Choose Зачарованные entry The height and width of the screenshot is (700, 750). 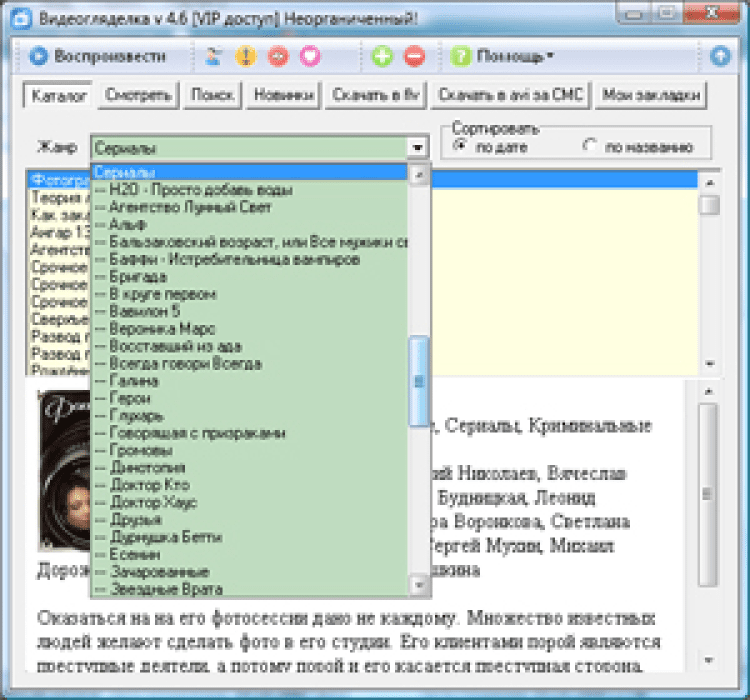pyautogui.click(x=249, y=572)
